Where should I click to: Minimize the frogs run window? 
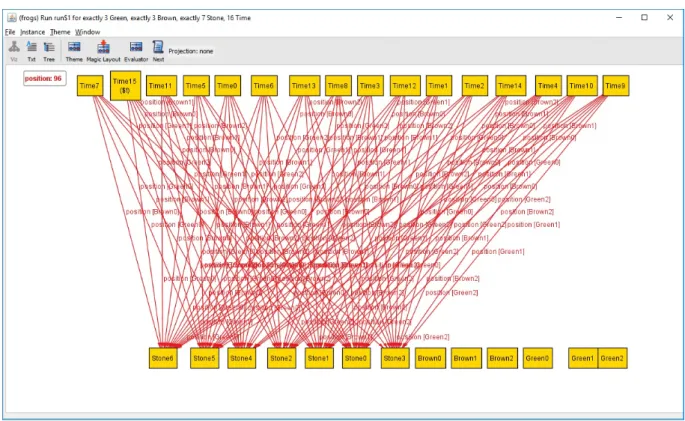(619, 17)
